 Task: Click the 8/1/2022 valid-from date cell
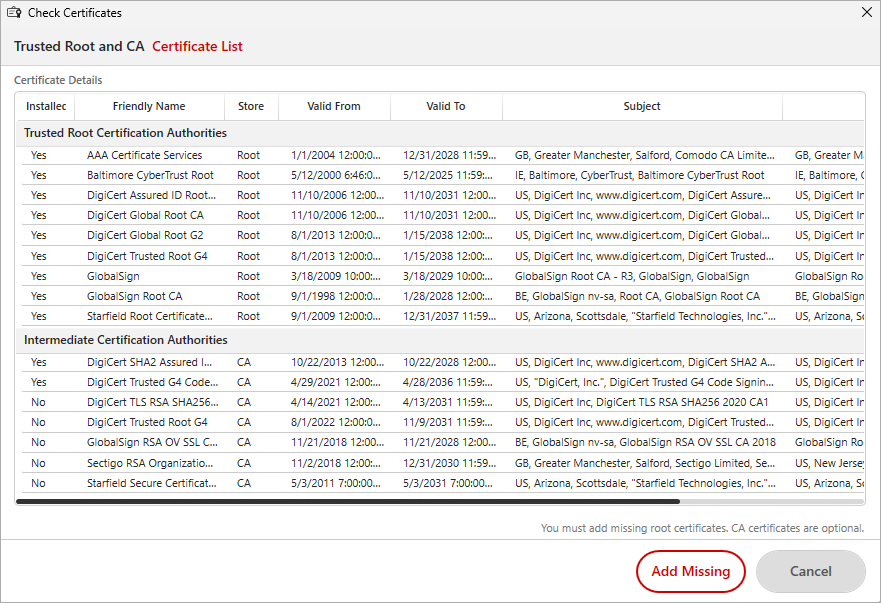(335, 423)
